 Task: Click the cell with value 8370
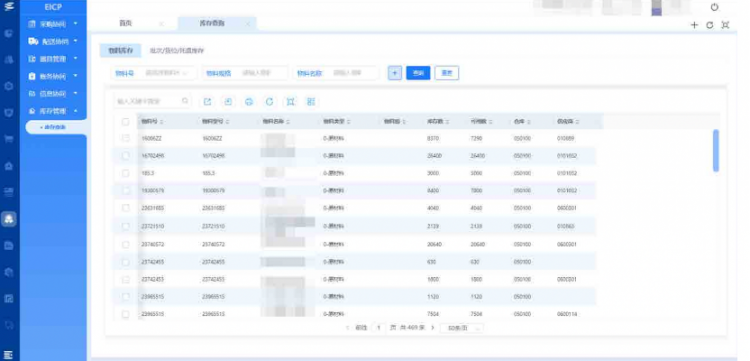click(x=432, y=138)
